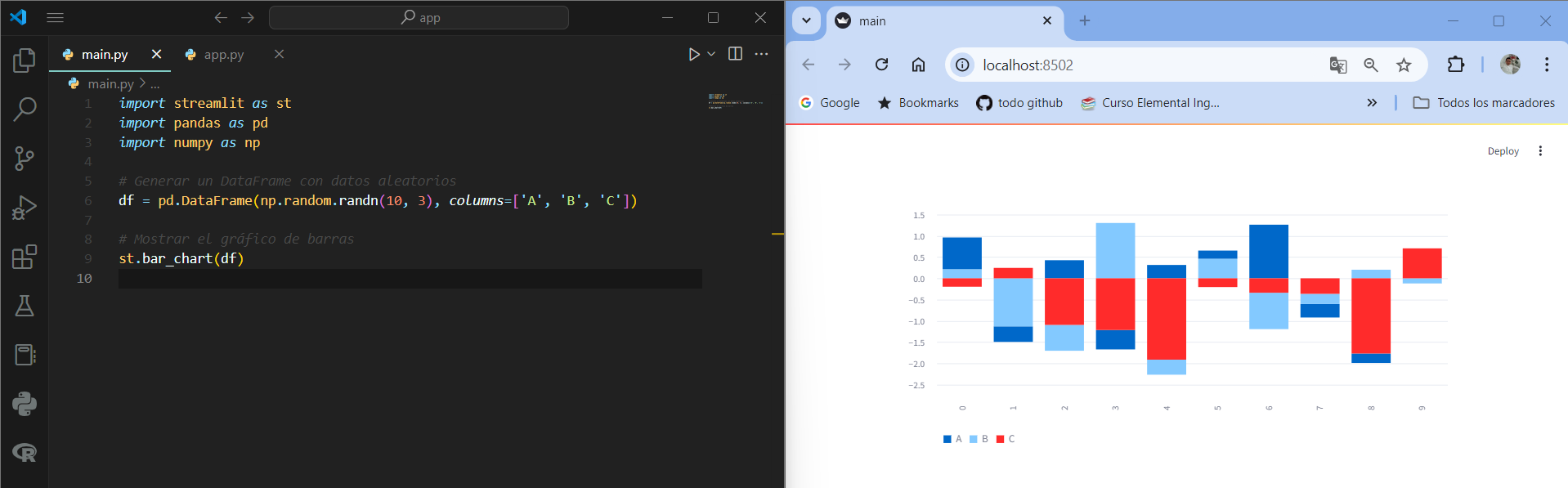Open the Chrome tab search dropdown
The image size is (1568, 488).
pyautogui.click(x=806, y=20)
